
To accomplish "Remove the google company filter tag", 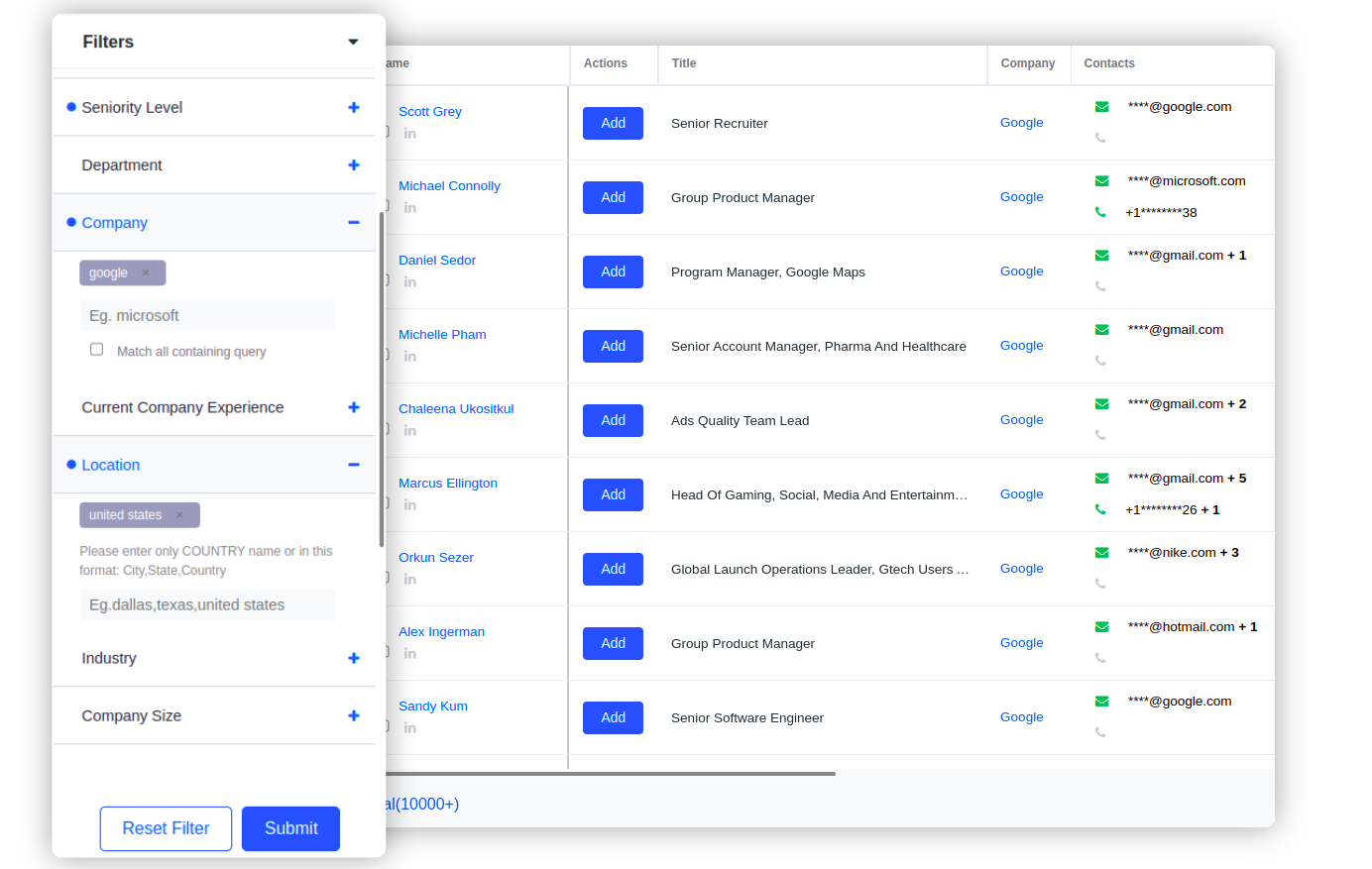I will pyautogui.click(x=146, y=272).
